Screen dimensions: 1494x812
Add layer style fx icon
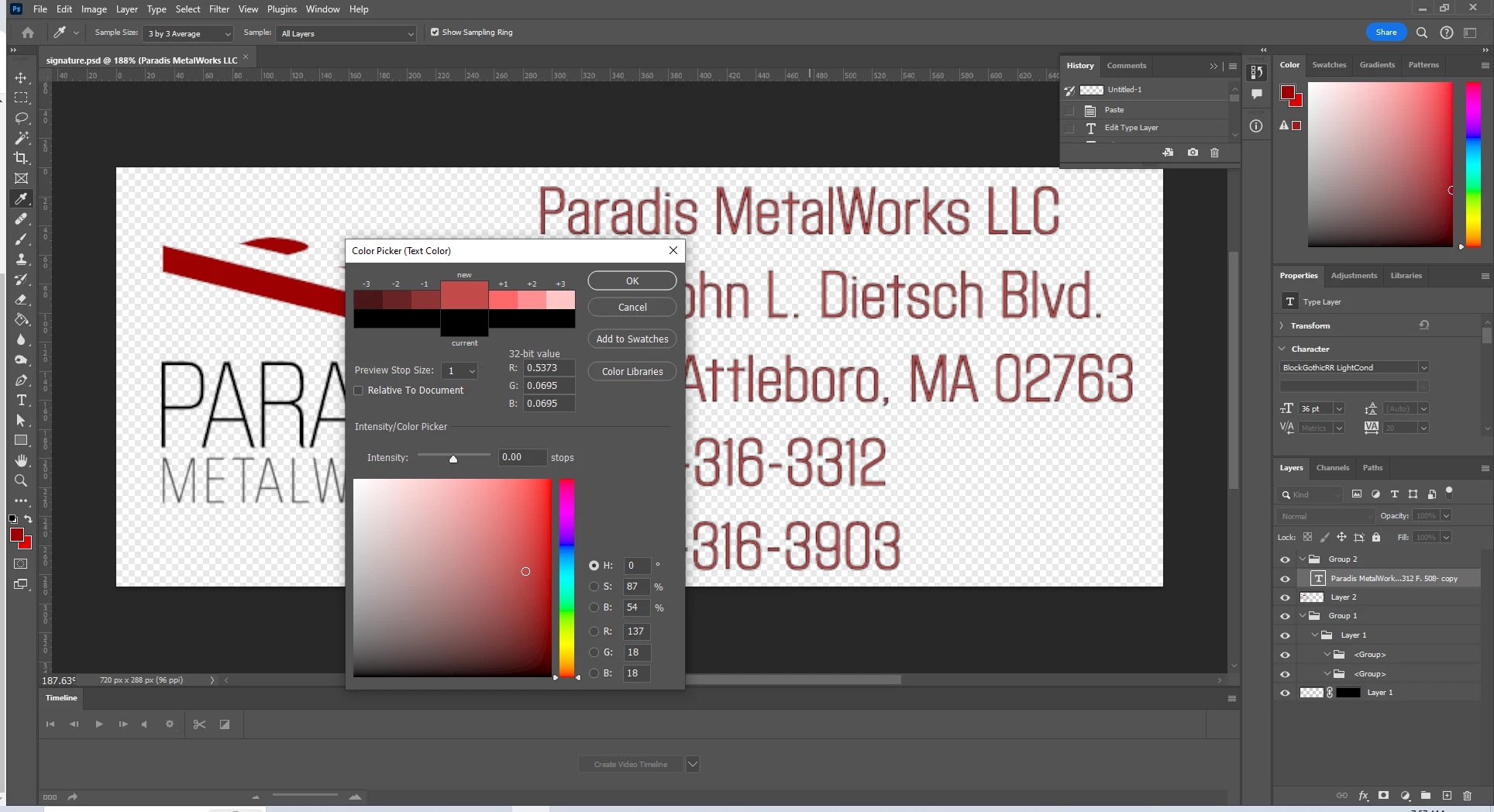tap(1363, 796)
